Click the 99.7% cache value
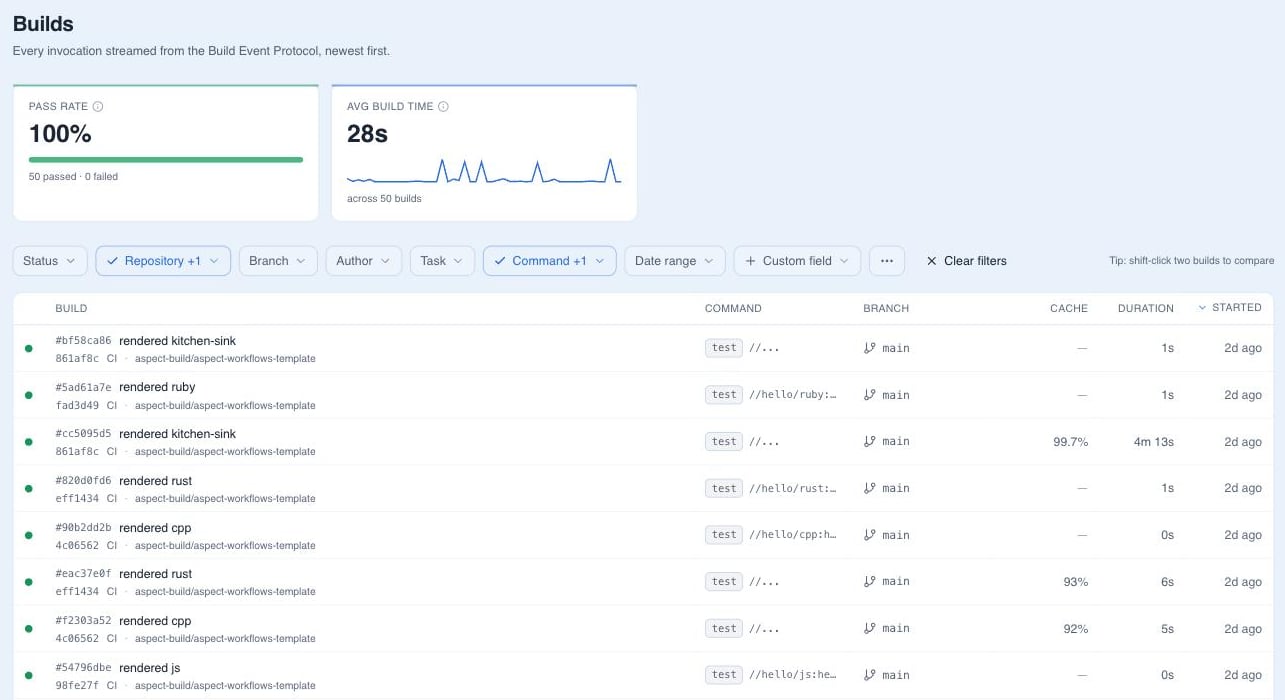The width and height of the screenshot is (1285, 700). pyautogui.click(x=1070, y=442)
